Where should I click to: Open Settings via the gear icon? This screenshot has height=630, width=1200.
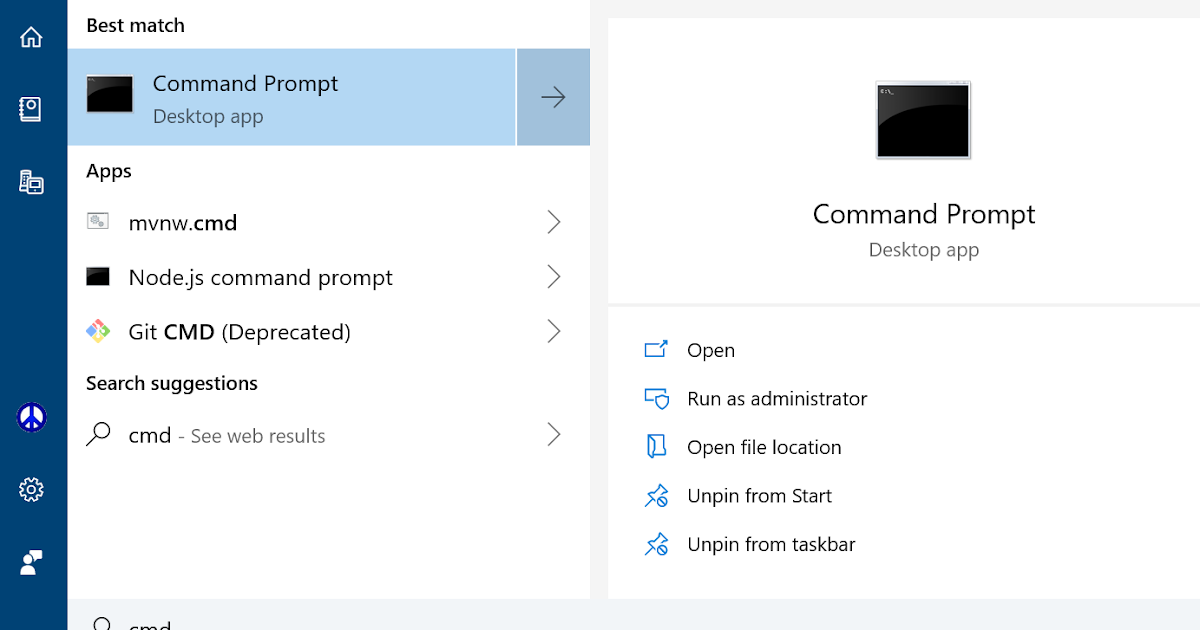click(31, 489)
